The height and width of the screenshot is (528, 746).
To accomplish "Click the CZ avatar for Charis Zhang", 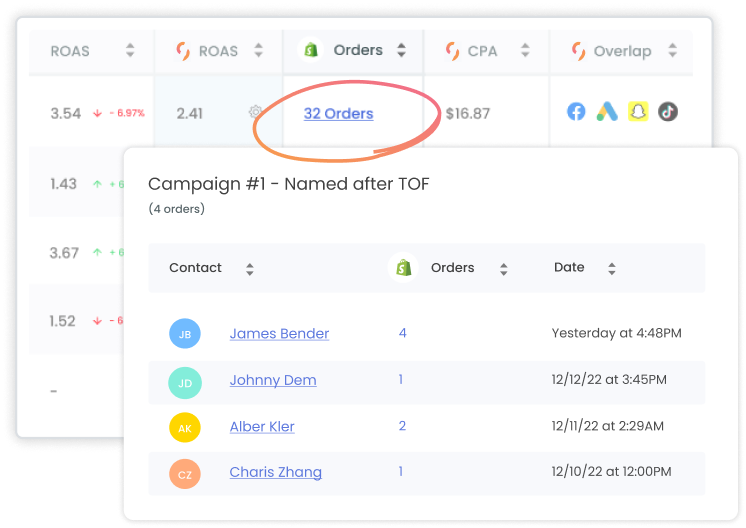I will pyautogui.click(x=185, y=474).
